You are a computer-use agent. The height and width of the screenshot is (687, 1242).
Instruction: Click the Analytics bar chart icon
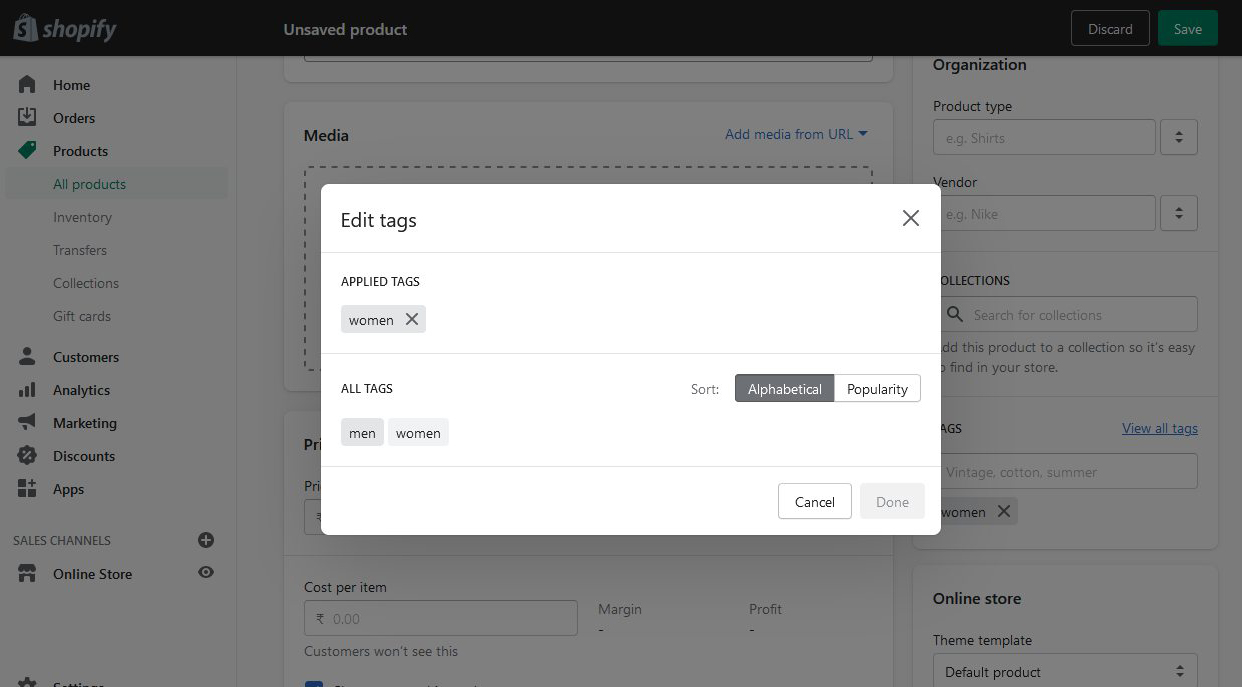pyautogui.click(x=27, y=390)
